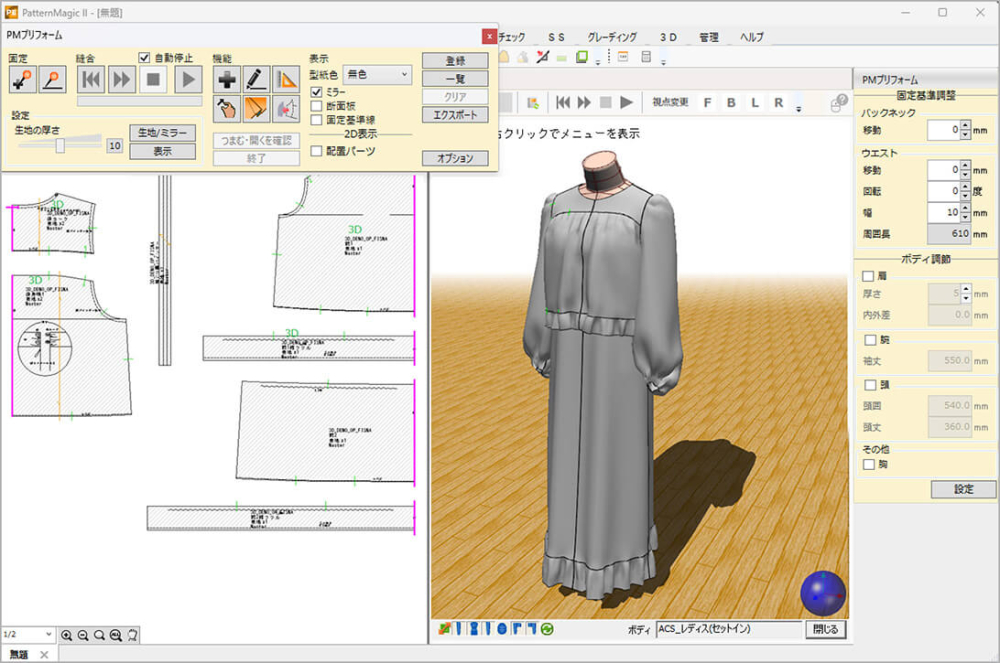Enable the 断面板 checkbox
The height and width of the screenshot is (663, 1000).
point(317,106)
